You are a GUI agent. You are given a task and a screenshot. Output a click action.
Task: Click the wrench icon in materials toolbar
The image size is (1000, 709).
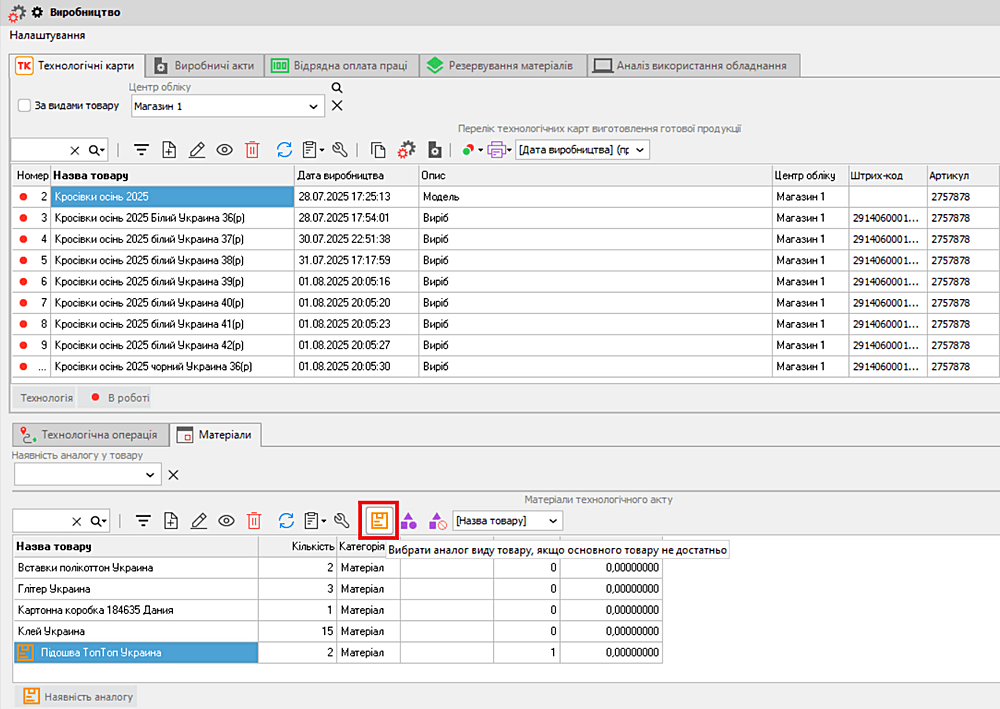(342, 520)
